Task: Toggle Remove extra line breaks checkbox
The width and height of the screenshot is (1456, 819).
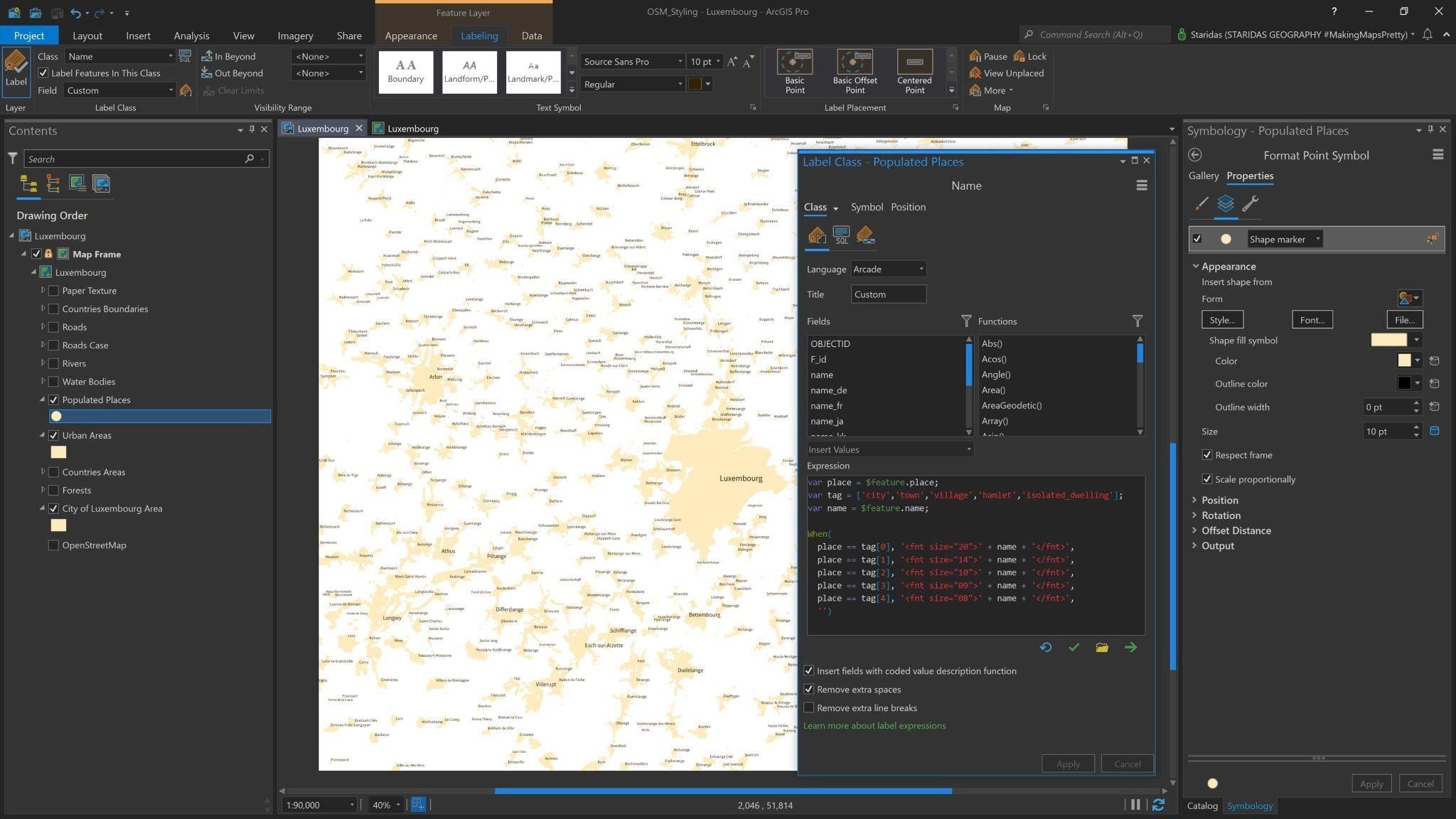Action: click(809, 708)
